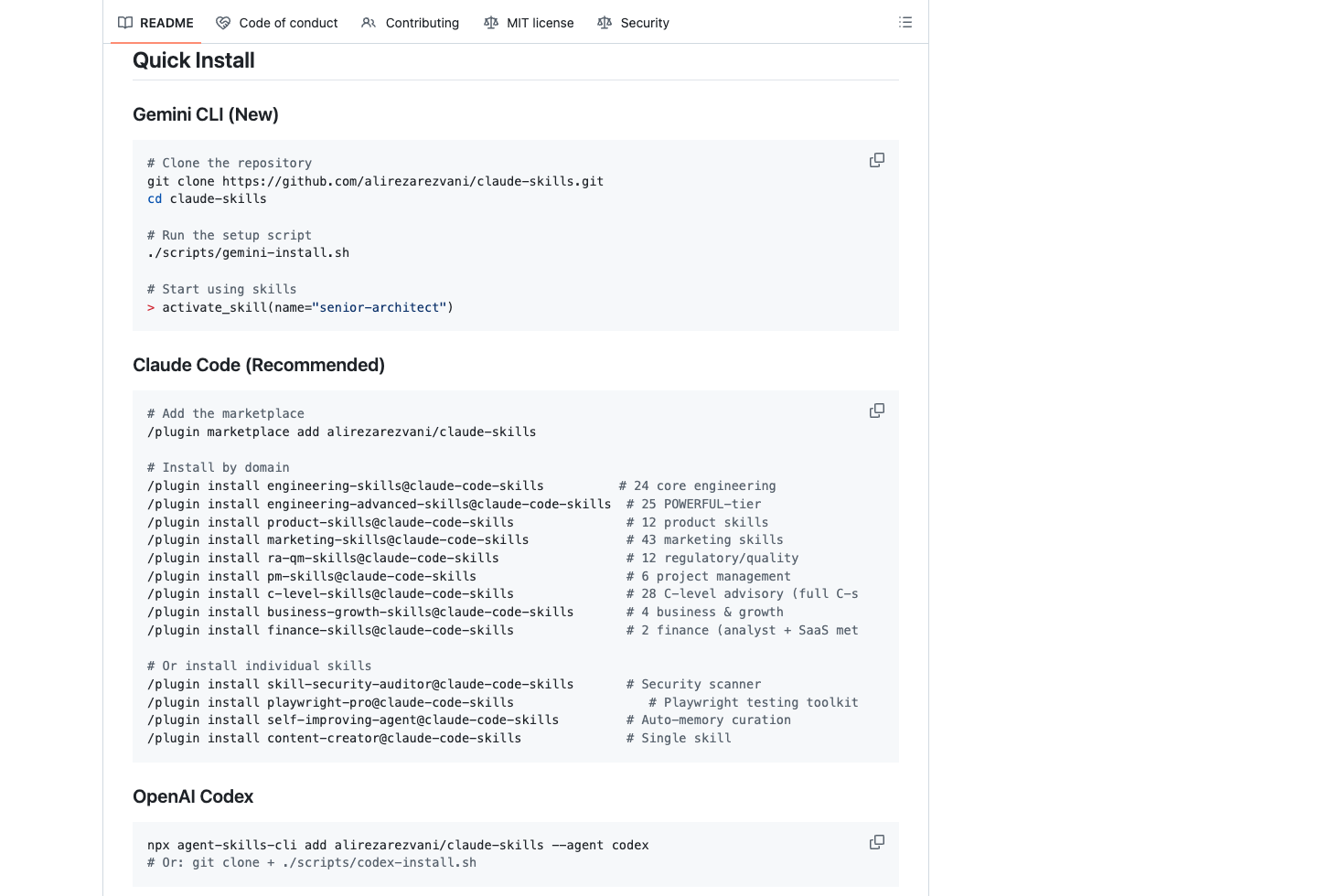1317x896 pixels.
Task: Click the book icon beside README
Action: click(x=125, y=23)
